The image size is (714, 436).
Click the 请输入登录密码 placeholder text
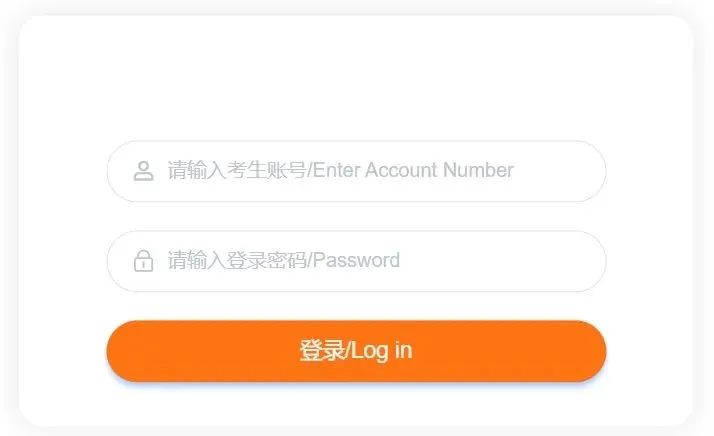[x=237, y=260]
